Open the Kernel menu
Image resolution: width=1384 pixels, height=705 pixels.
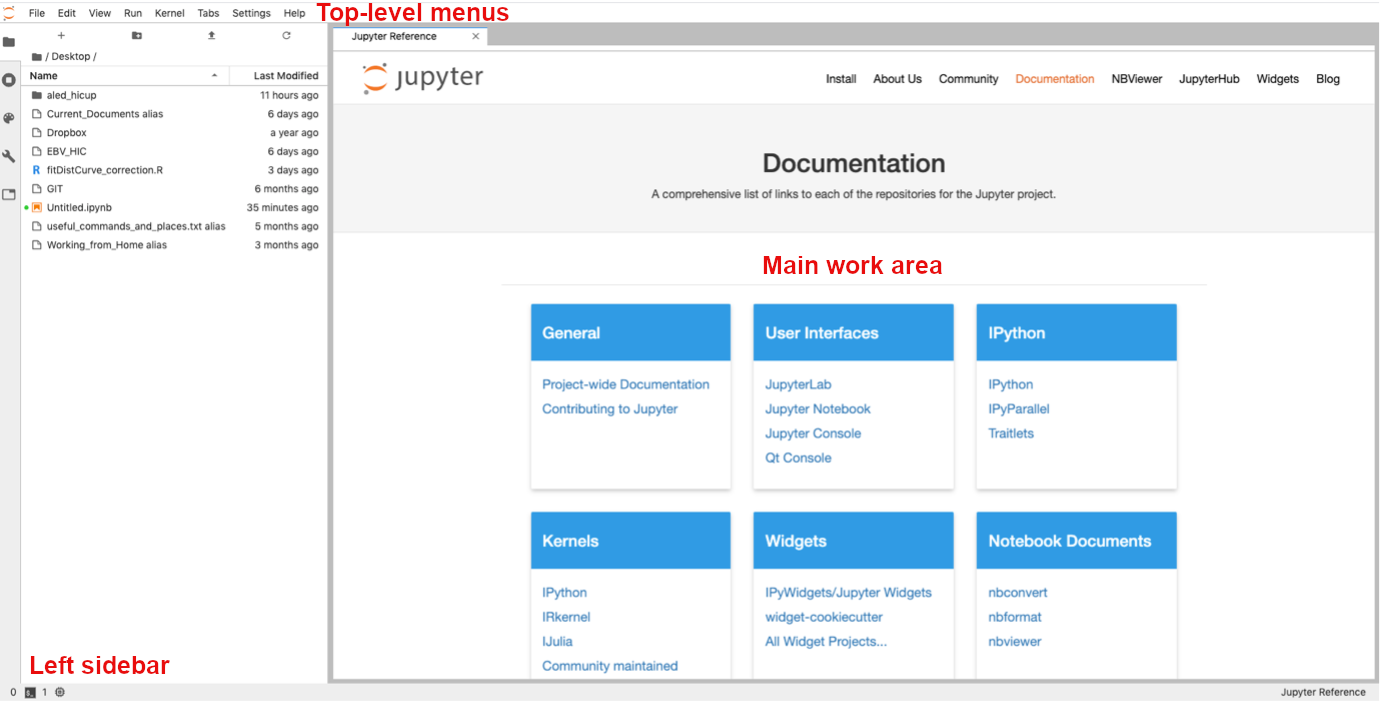[170, 14]
